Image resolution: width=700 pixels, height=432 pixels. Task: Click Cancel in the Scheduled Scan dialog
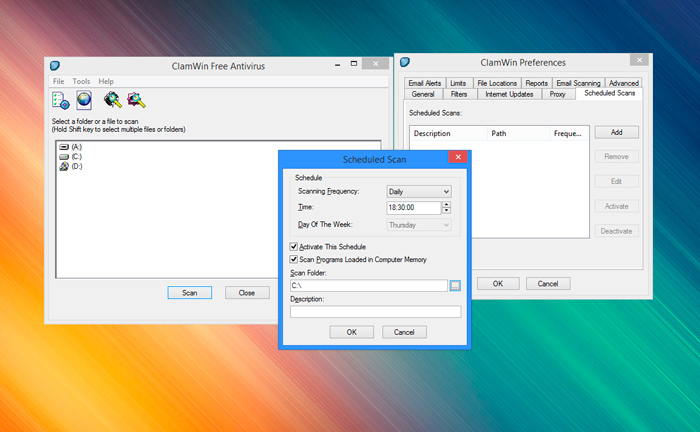[x=404, y=332]
